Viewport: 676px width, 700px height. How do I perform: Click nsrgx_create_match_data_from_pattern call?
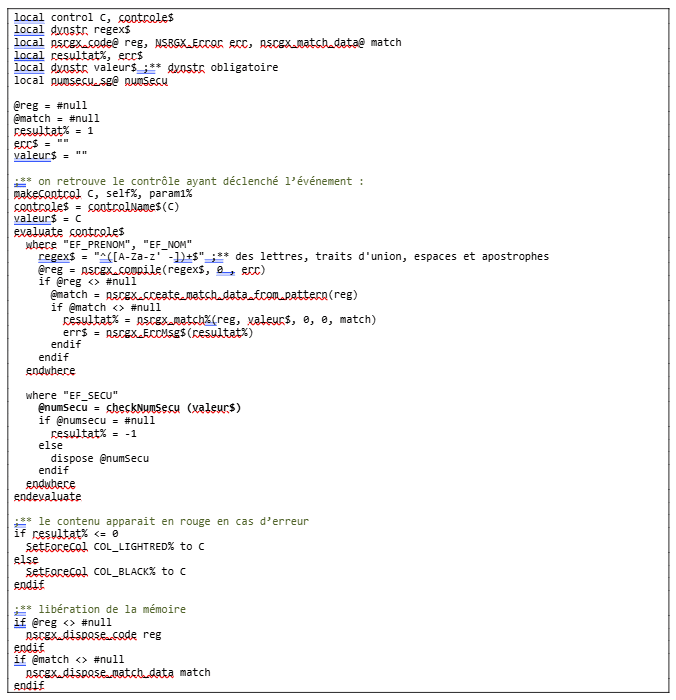(x=232, y=294)
